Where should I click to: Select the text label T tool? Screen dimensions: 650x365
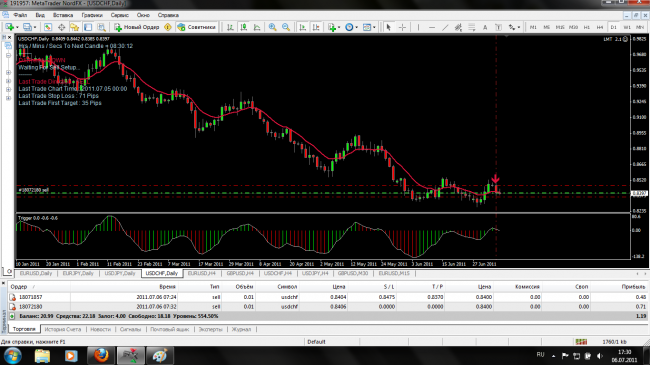pos(498,27)
